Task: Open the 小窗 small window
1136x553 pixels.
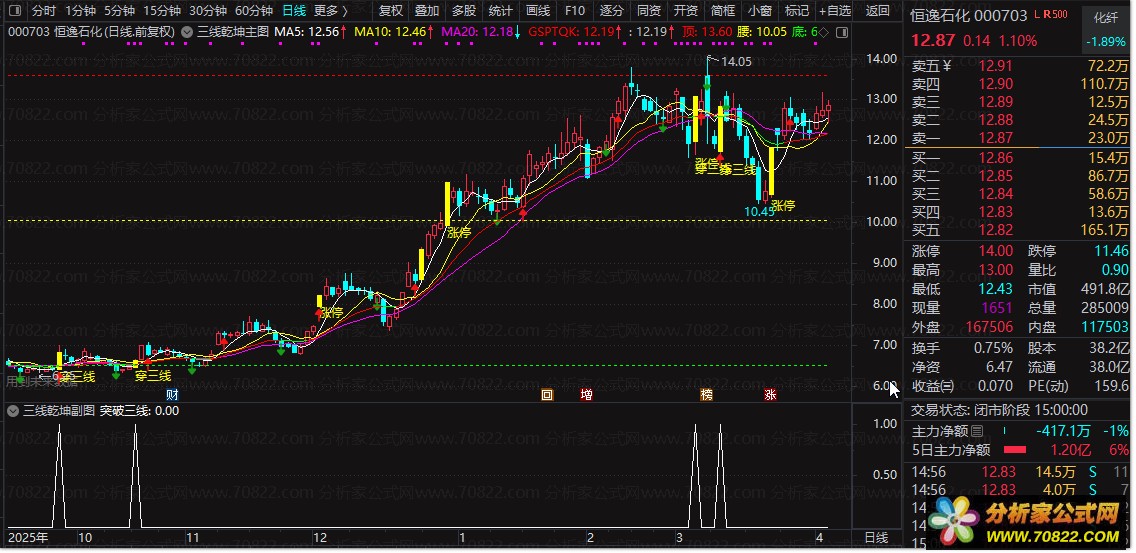Action: (759, 11)
